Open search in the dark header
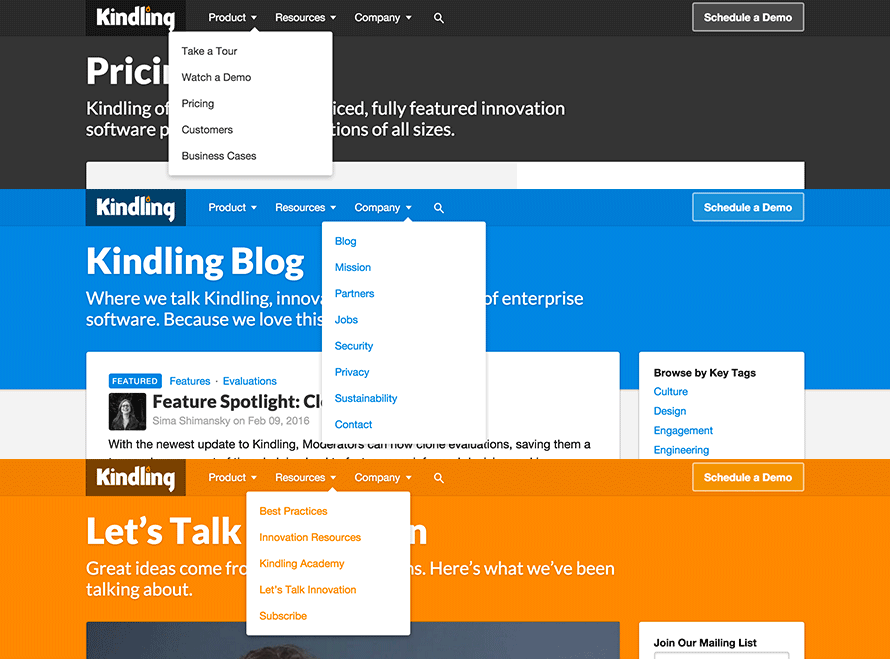The height and width of the screenshot is (659, 890). (x=439, y=18)
